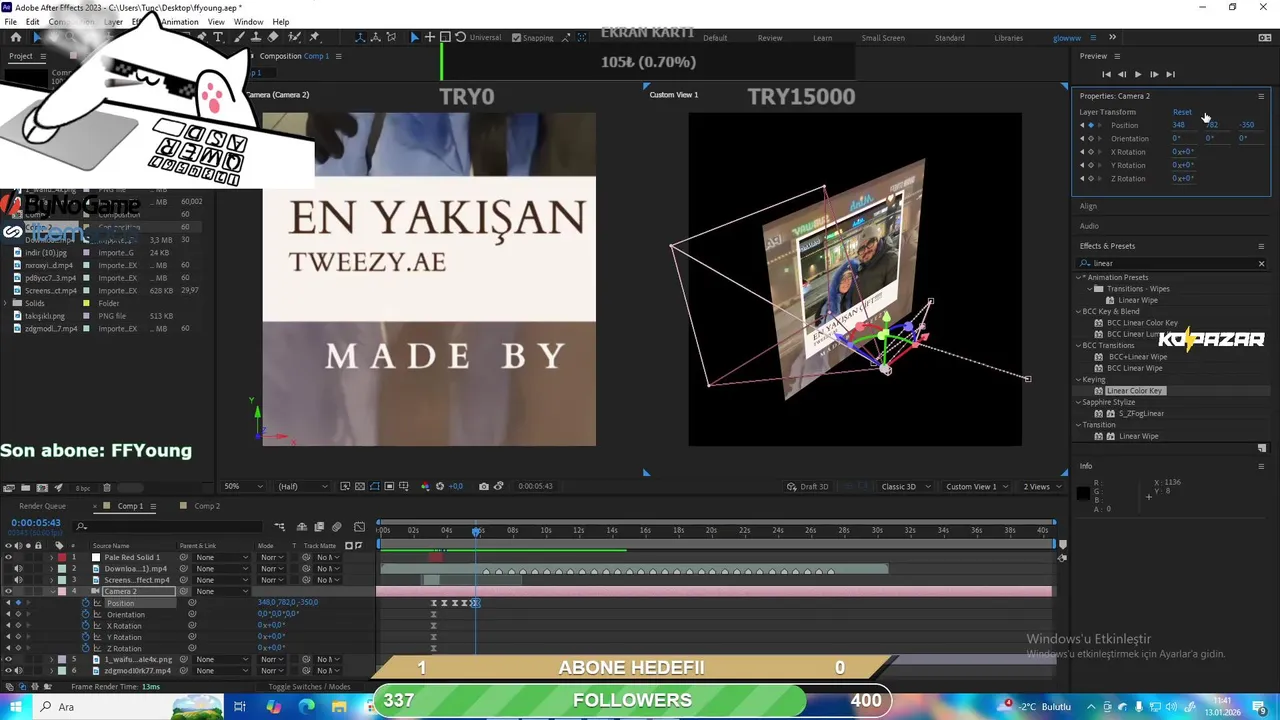Open the 2 Views layout dropdown

[x=1041, y=486]
